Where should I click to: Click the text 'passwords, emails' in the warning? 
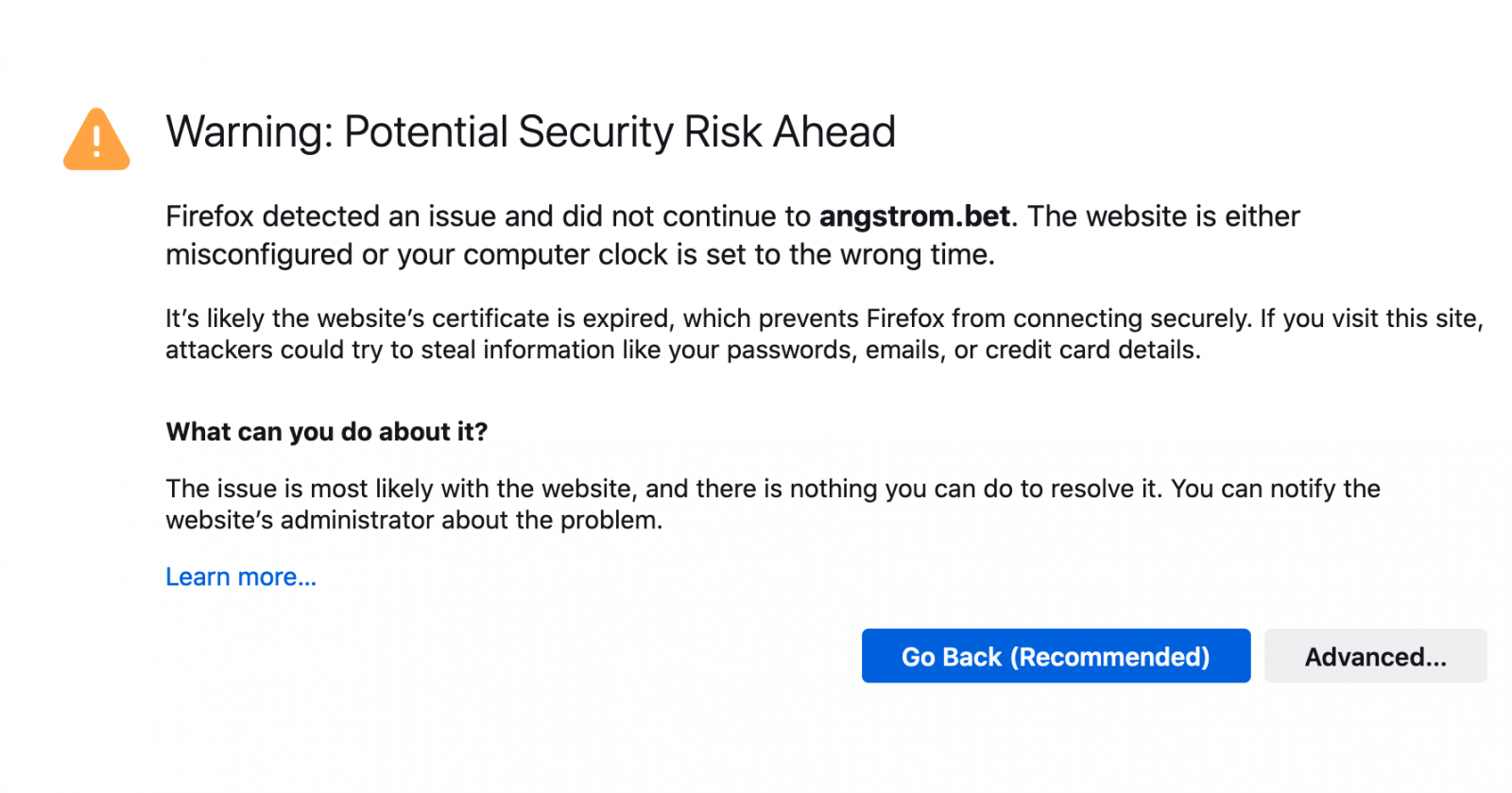835,350
